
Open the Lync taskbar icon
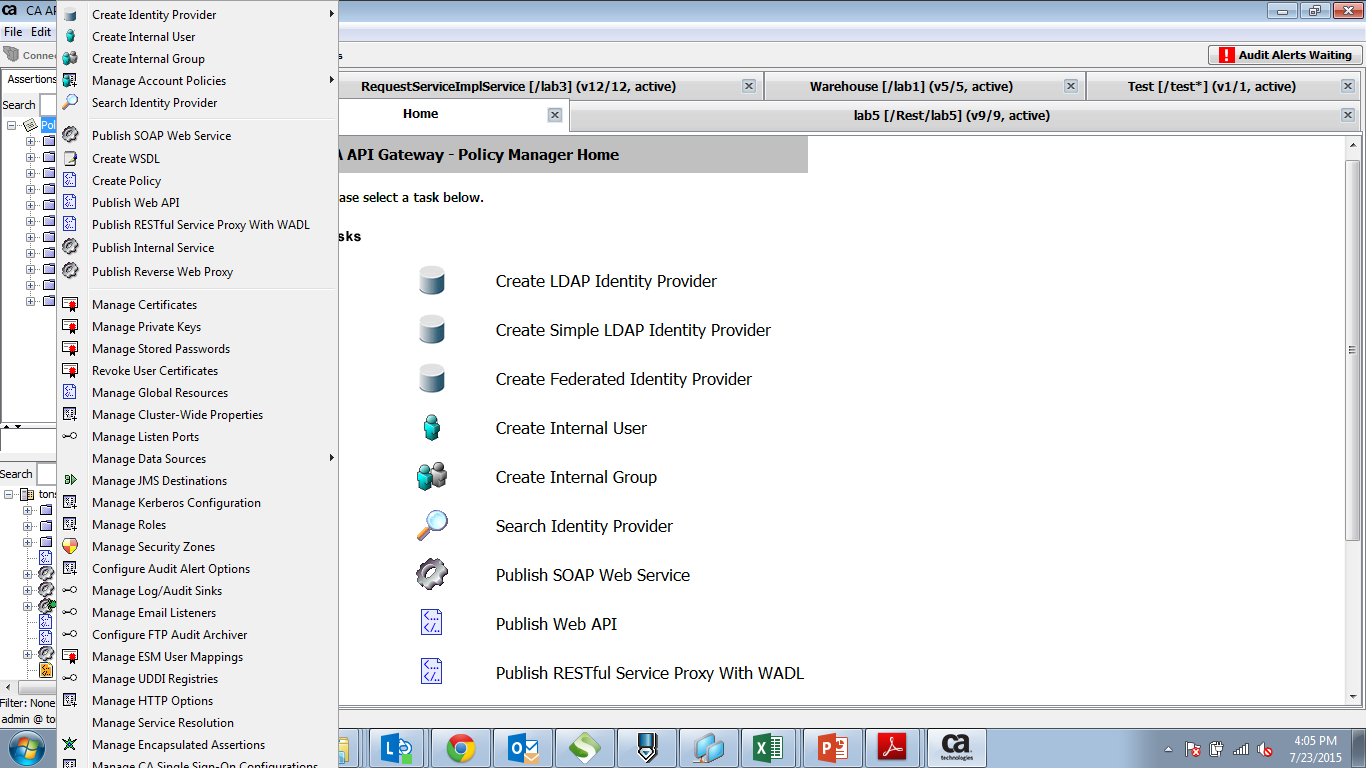click(x=399, y=748)
